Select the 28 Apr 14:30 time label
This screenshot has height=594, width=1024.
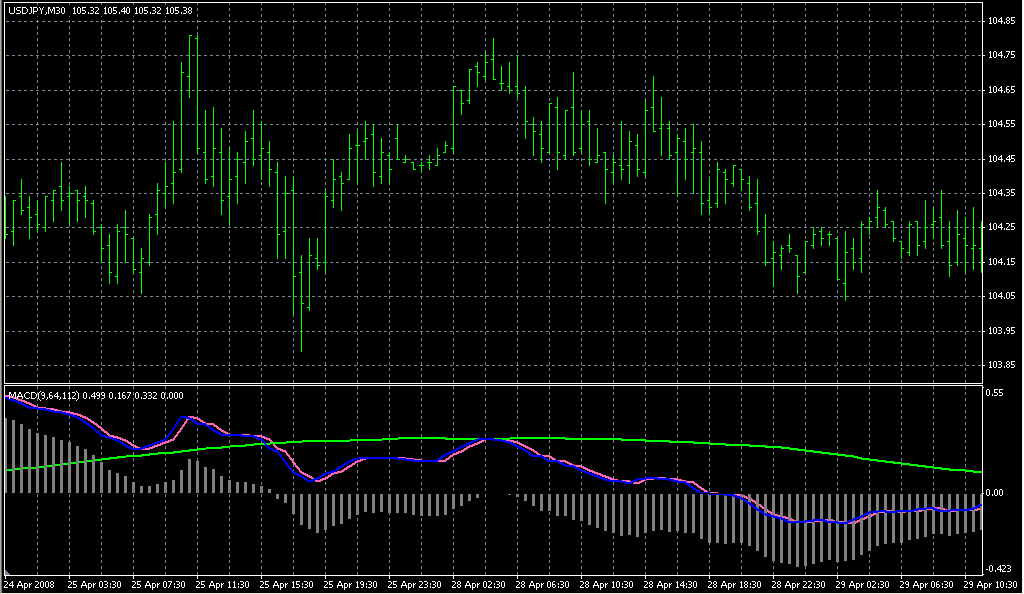[x=668, y=584]
